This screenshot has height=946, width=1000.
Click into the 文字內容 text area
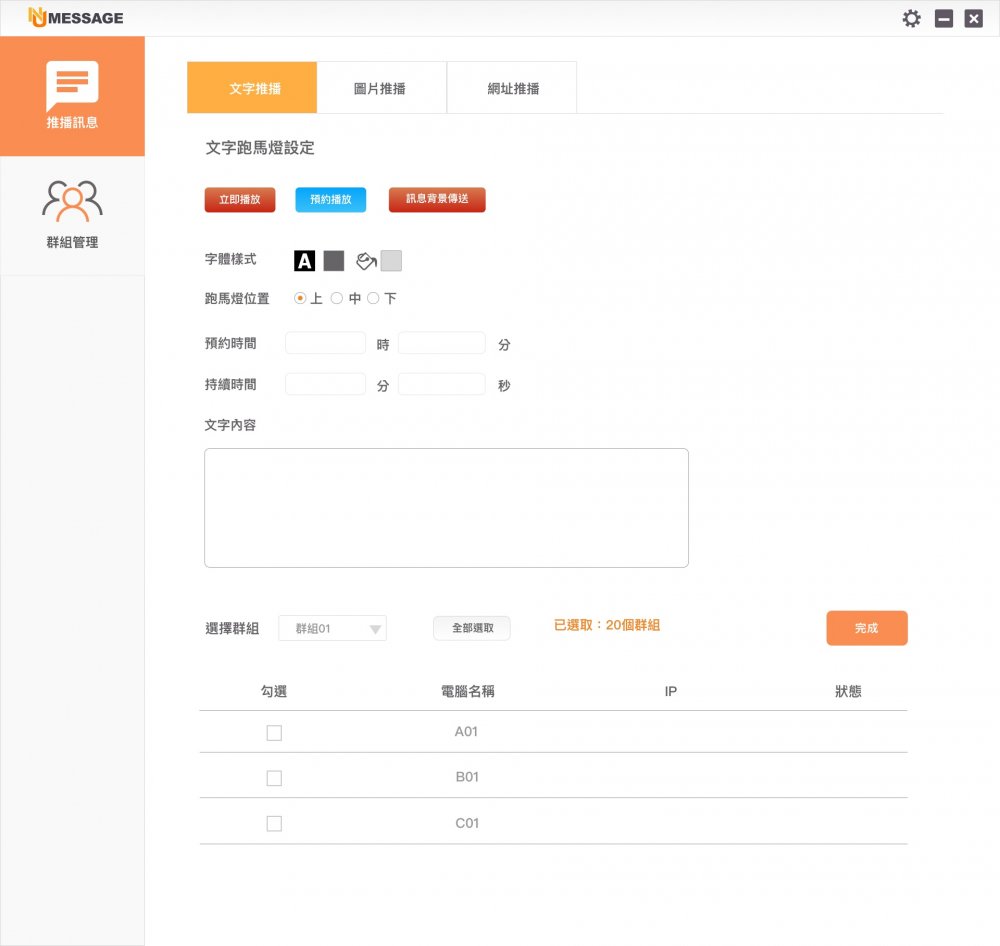(x=446, y=508)
